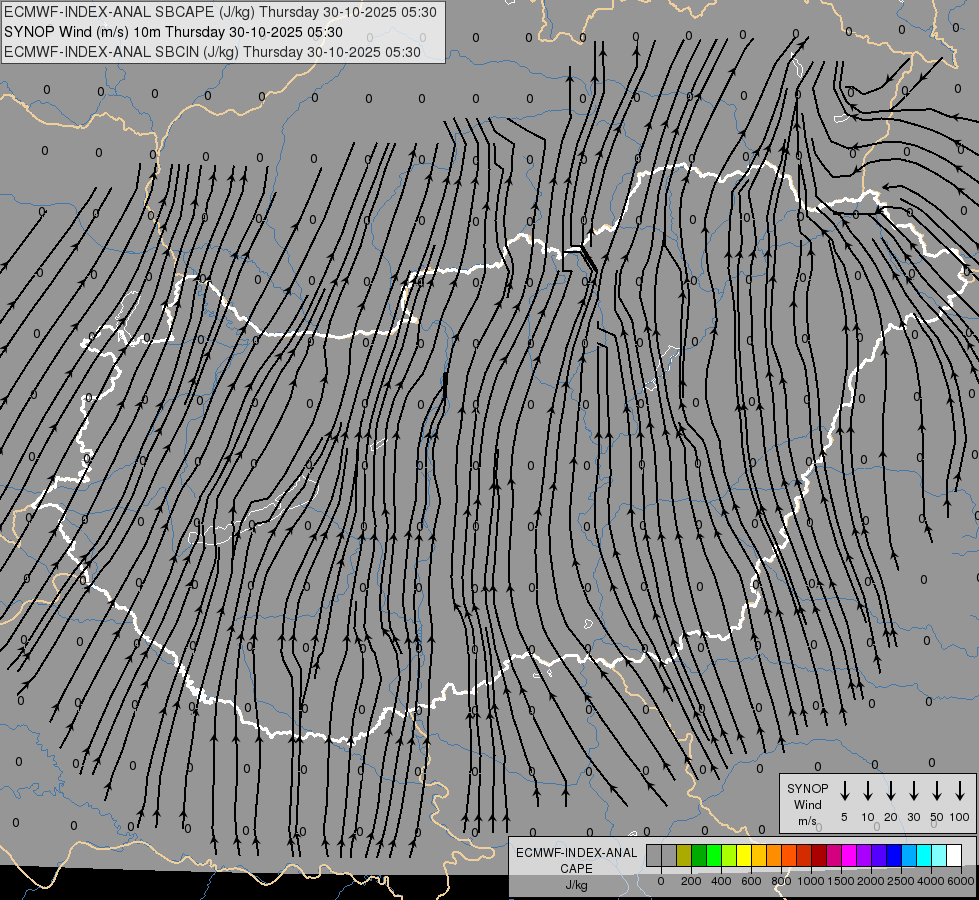Image resolution: width=979 pixels, height=900 pixels.
Task: Click the 4000 label on CAPE scale
Action: point(931,881)
